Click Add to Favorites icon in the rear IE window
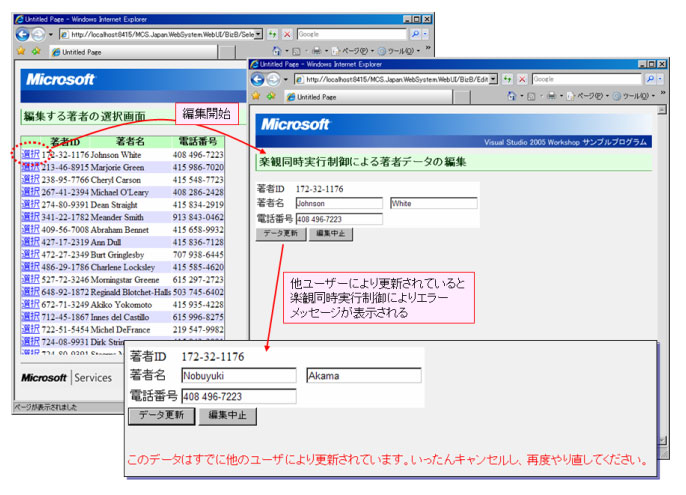Viewport: 686px width, 495px height. coord(36,51)
